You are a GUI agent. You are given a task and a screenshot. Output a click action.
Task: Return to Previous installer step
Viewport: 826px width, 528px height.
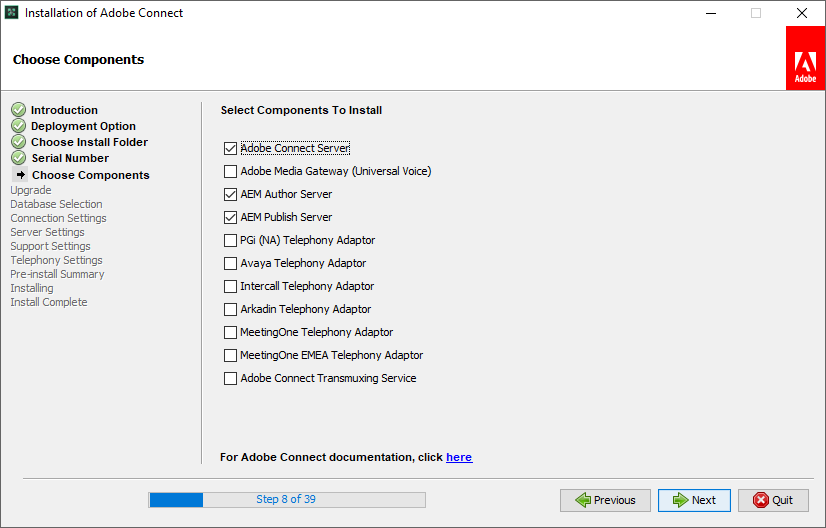point(605,500)
